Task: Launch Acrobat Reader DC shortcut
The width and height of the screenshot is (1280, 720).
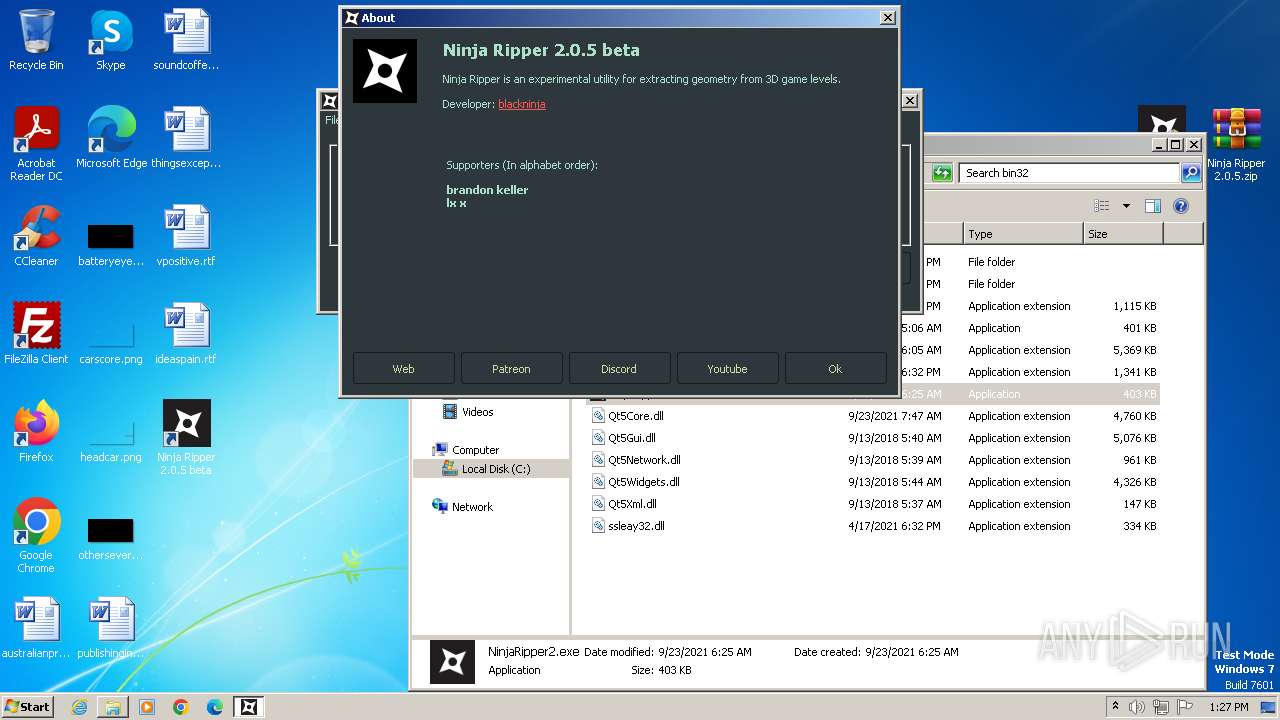Action: (x=36, y=144)
